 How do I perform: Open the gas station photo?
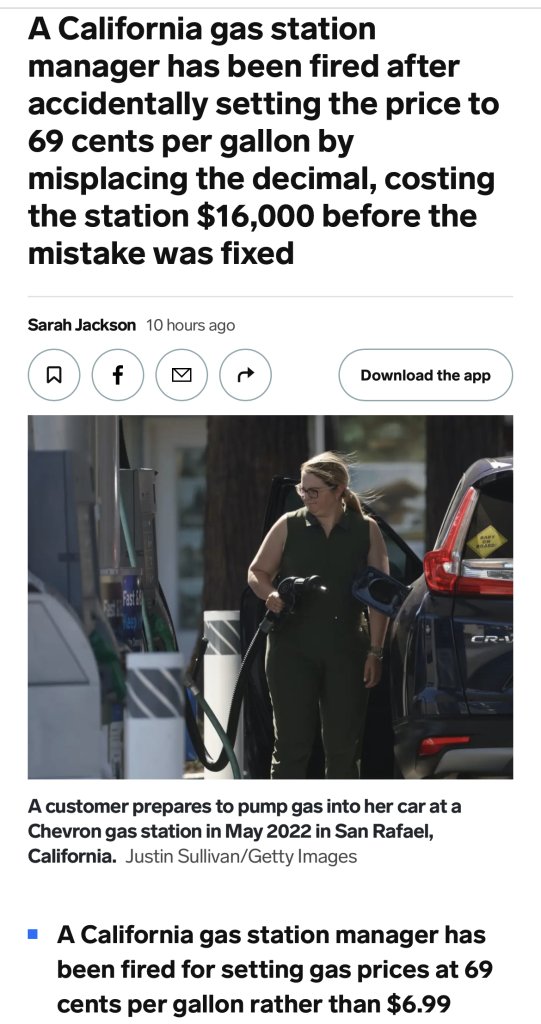click(270, 597)
